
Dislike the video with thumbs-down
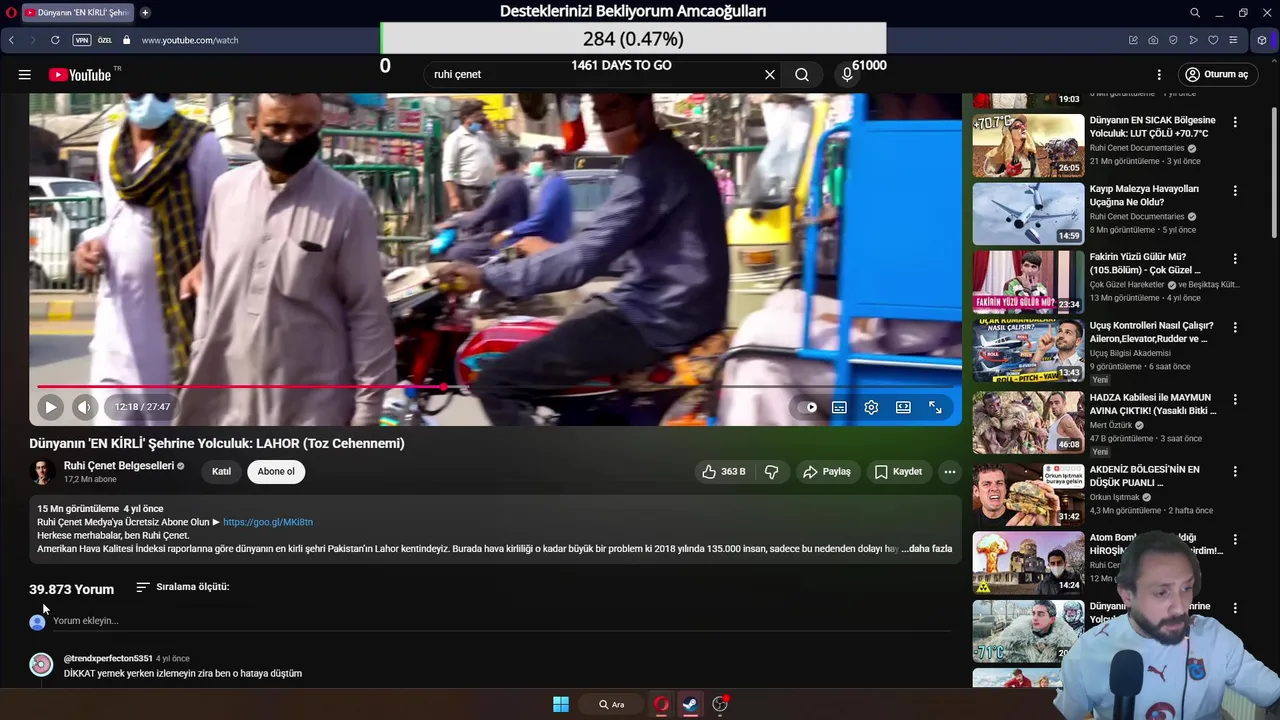(x=772, y=472)
